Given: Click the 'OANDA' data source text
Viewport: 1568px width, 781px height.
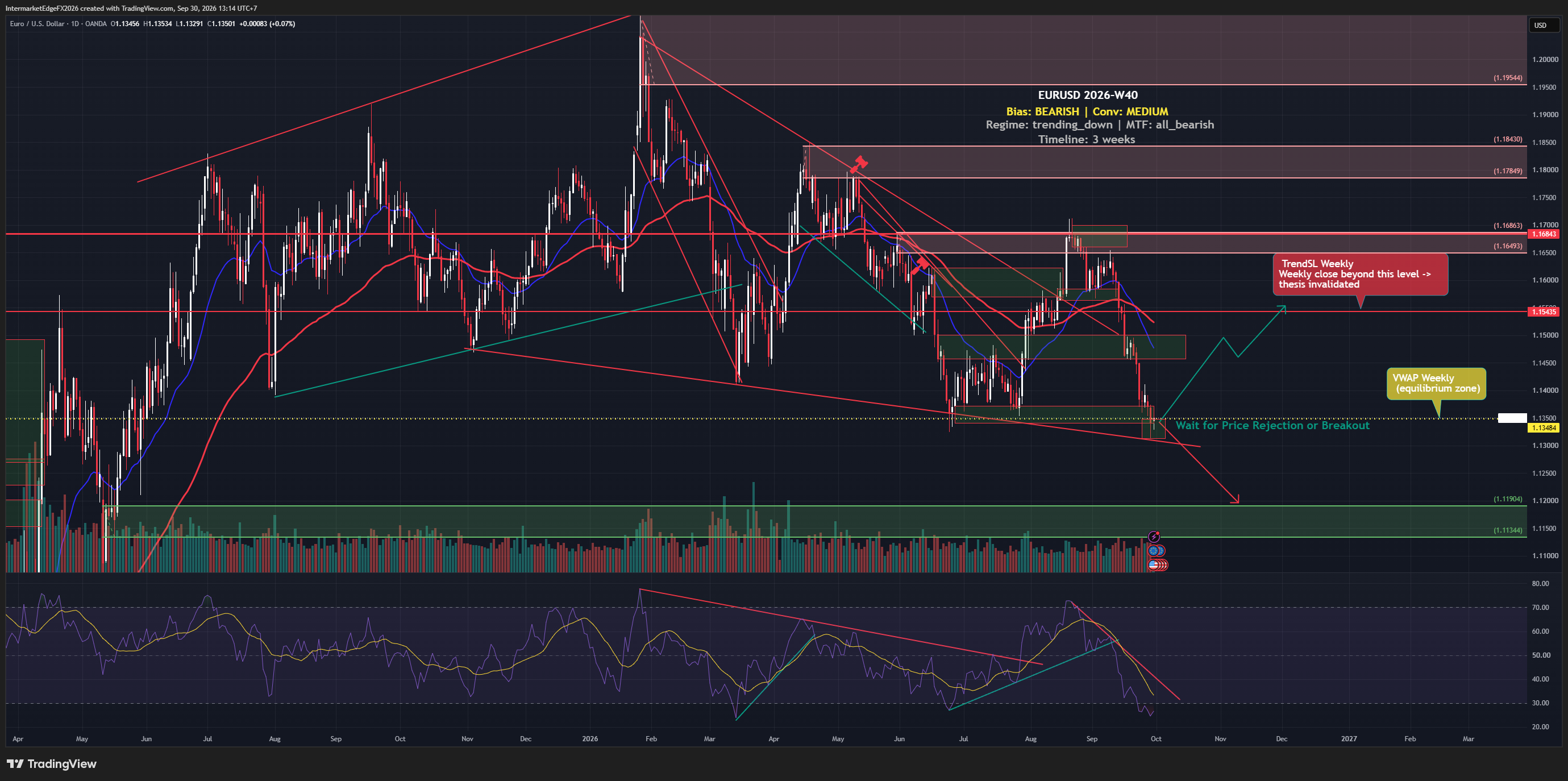Looking at the screenshot, I should [x=95, y=24].
